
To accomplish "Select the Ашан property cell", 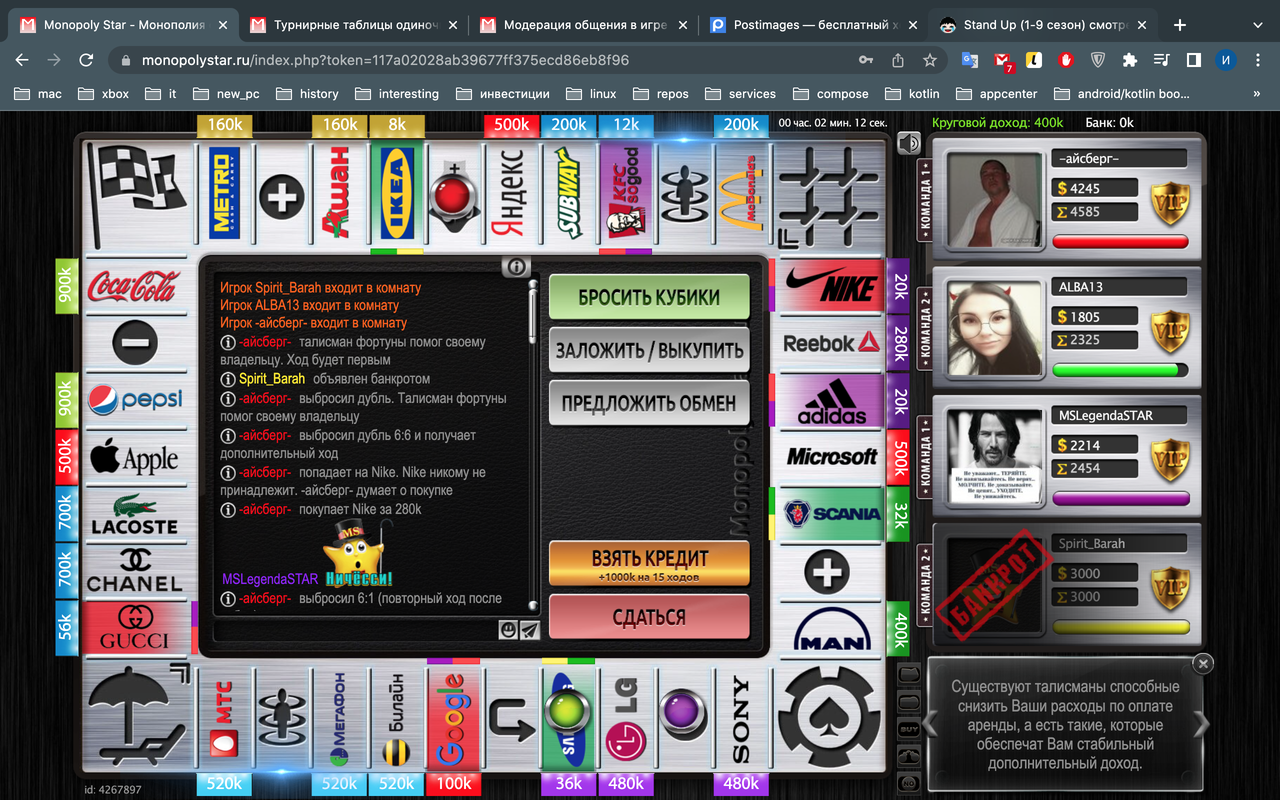I will tap(340, 194).
